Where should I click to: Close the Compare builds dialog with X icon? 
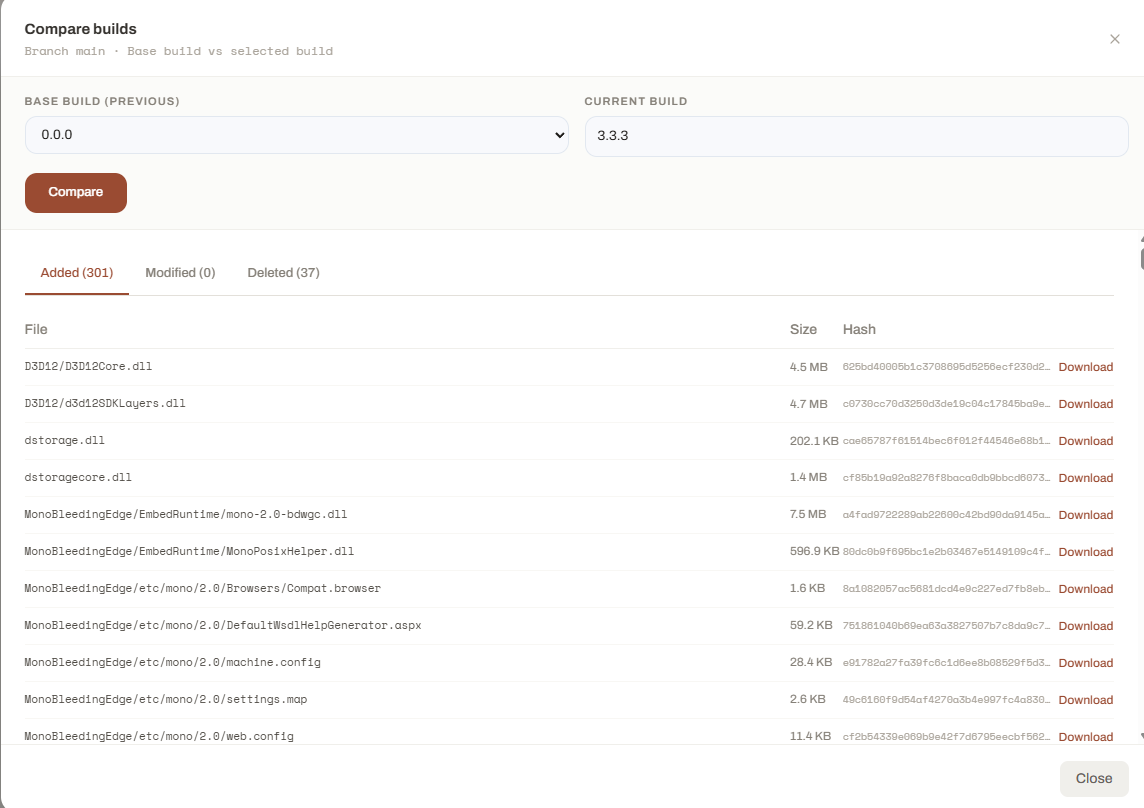1114,39
